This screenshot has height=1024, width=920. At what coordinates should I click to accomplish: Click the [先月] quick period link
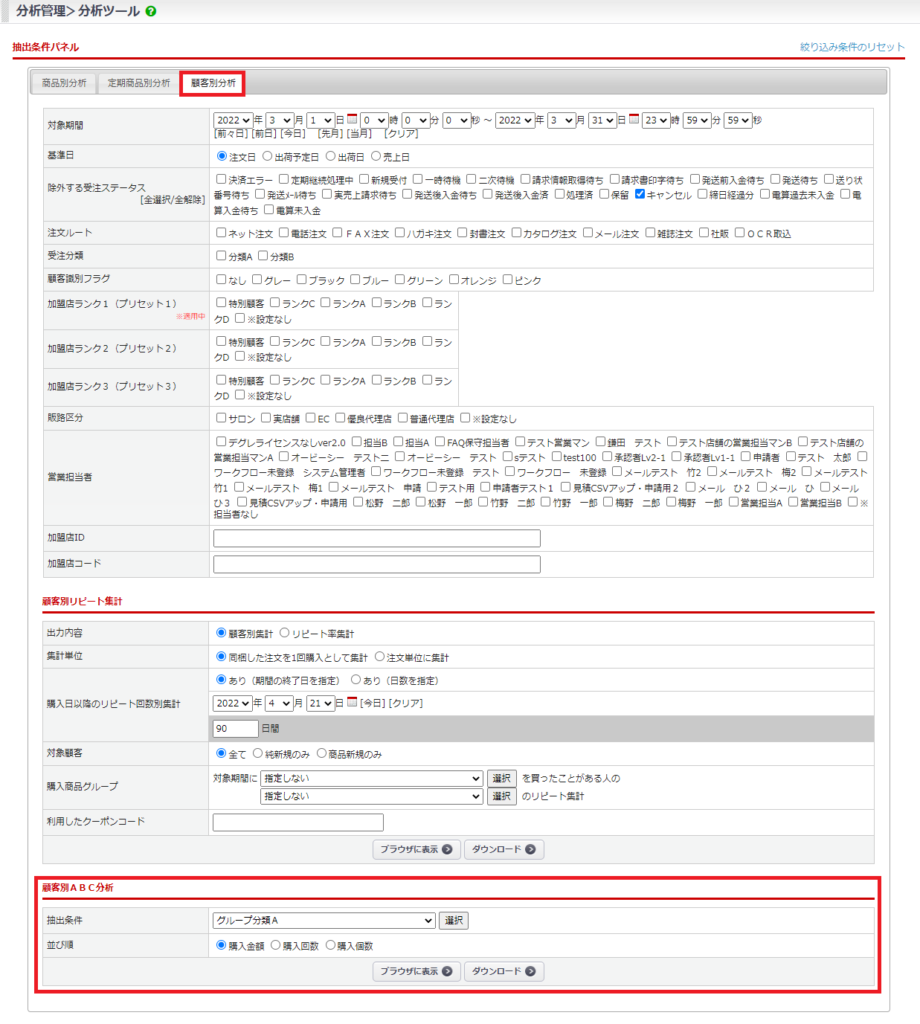pos(329,133)
